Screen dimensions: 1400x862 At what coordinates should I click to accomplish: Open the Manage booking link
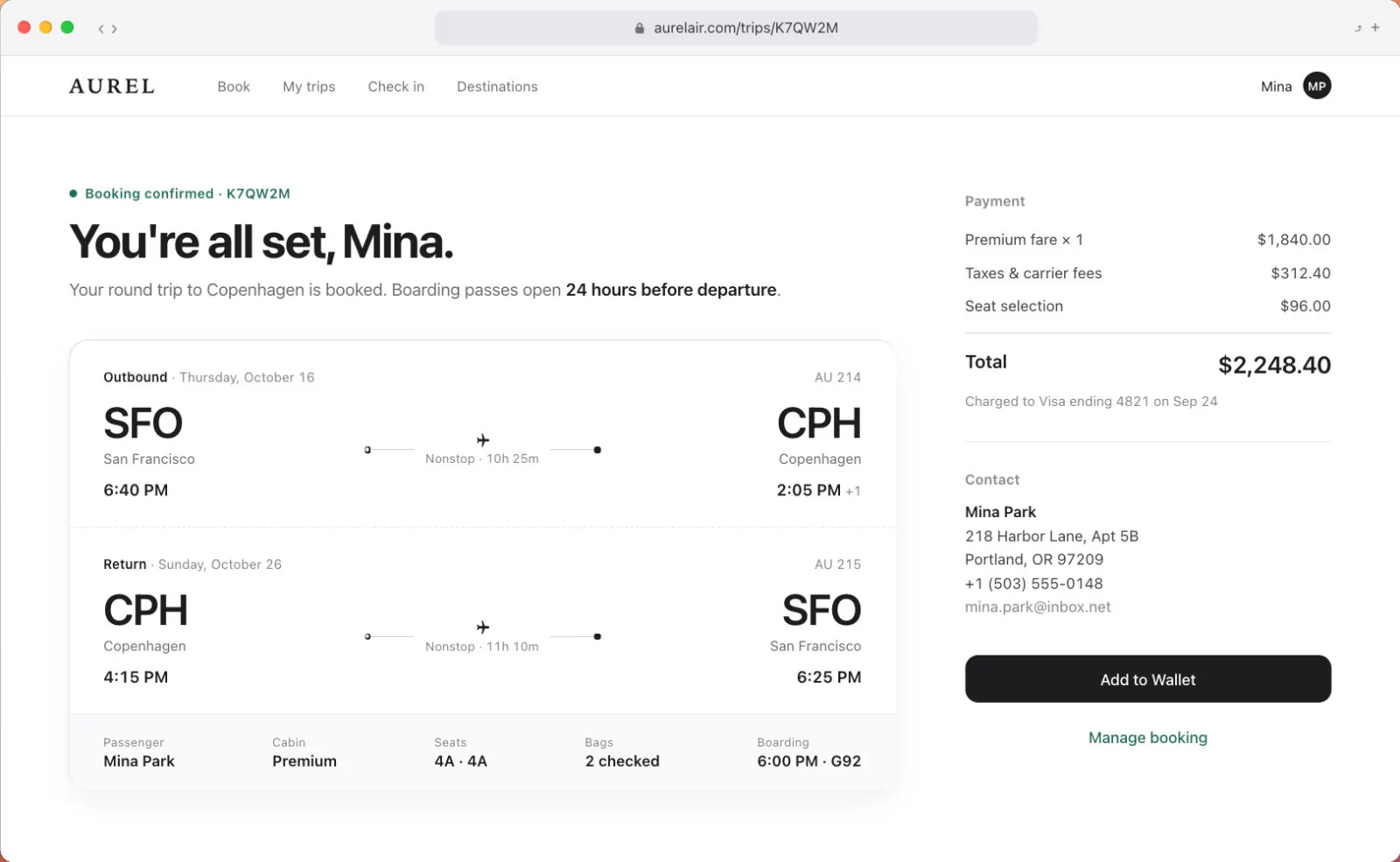pos(1148,738)
